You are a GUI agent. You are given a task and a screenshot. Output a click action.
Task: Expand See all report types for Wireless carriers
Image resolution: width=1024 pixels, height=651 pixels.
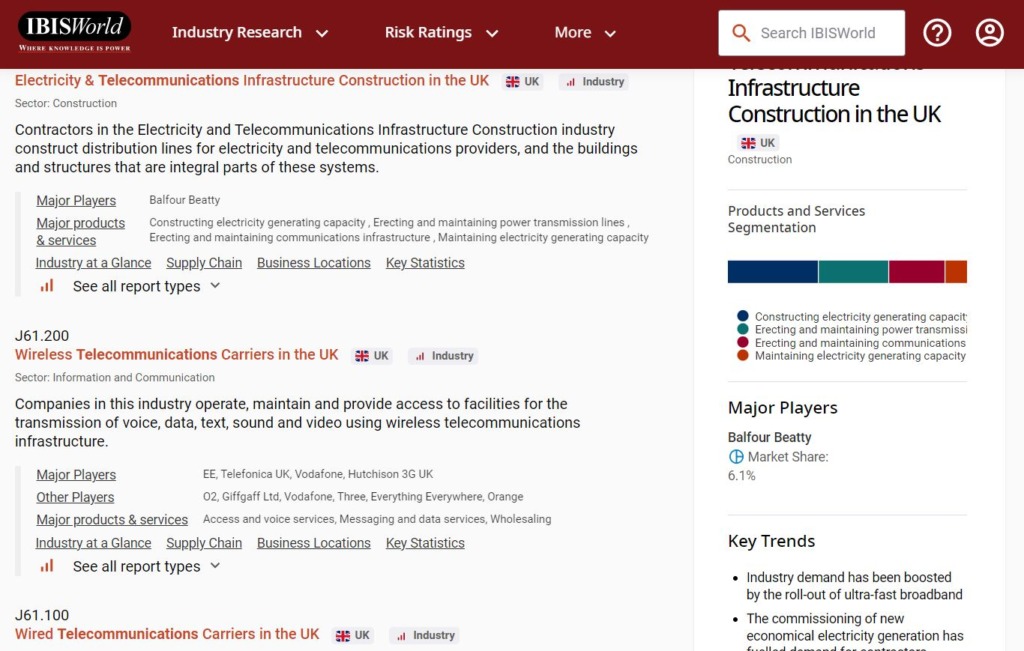pos(146,566)
